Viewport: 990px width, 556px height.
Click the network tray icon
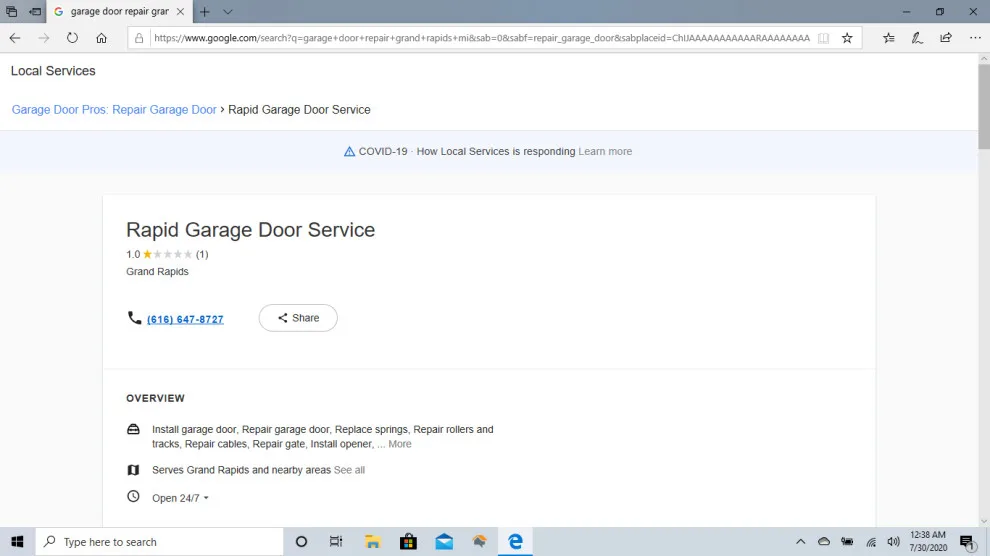(x=871, y=541)
